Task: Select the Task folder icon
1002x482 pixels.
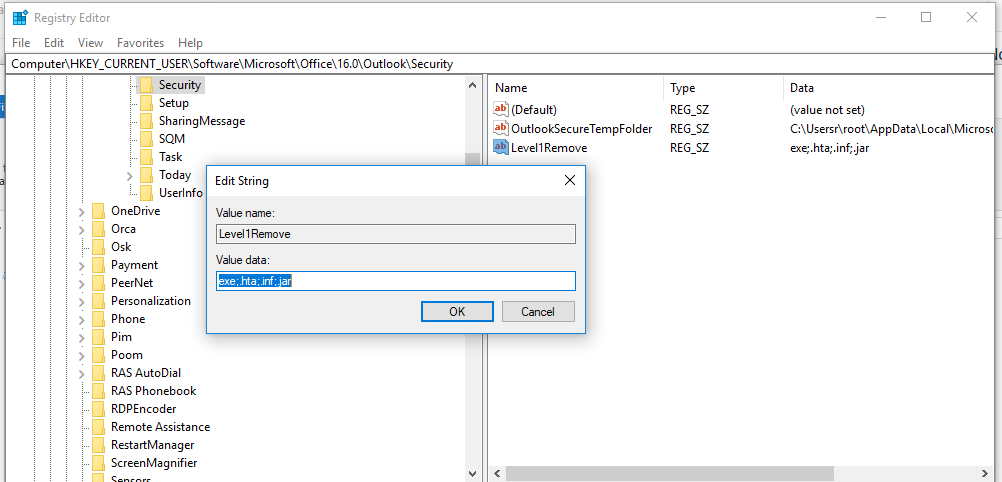Action: [x=146, y=157]
